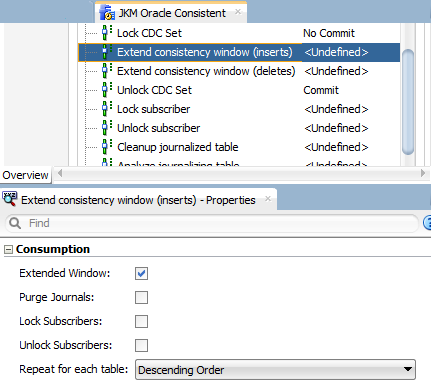Uncheck the Extended Window checkbox
This screenshot has height=381, width=431.
coord(141,273)
